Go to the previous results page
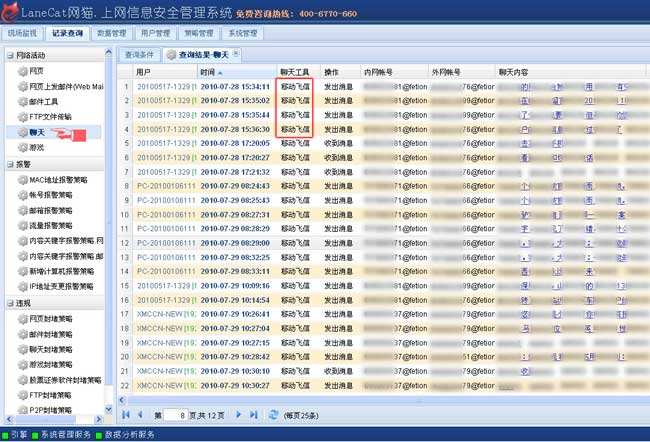This screenshot has height=442, width=650. pos(140,415)
